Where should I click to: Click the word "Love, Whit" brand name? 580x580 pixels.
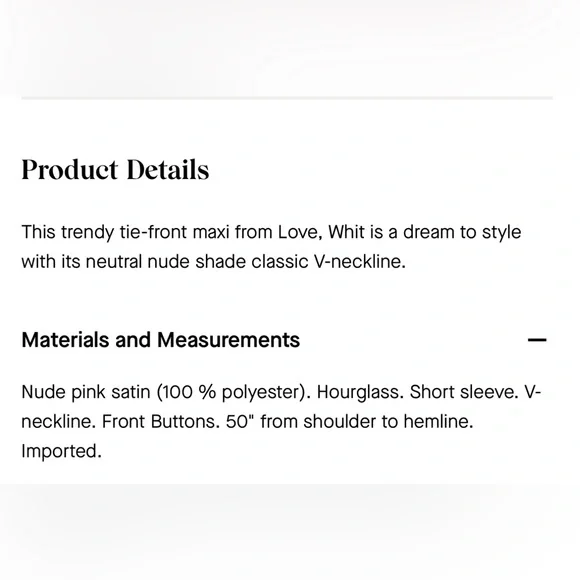(x=321, y=232)
